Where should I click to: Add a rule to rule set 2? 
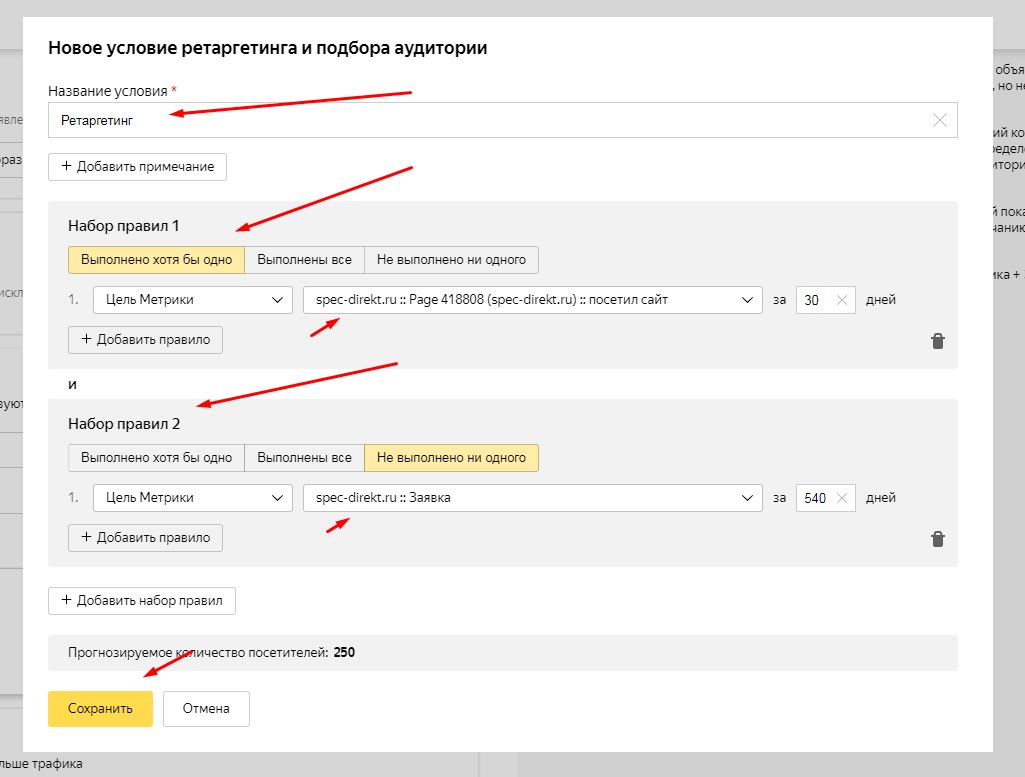[146, 538]
